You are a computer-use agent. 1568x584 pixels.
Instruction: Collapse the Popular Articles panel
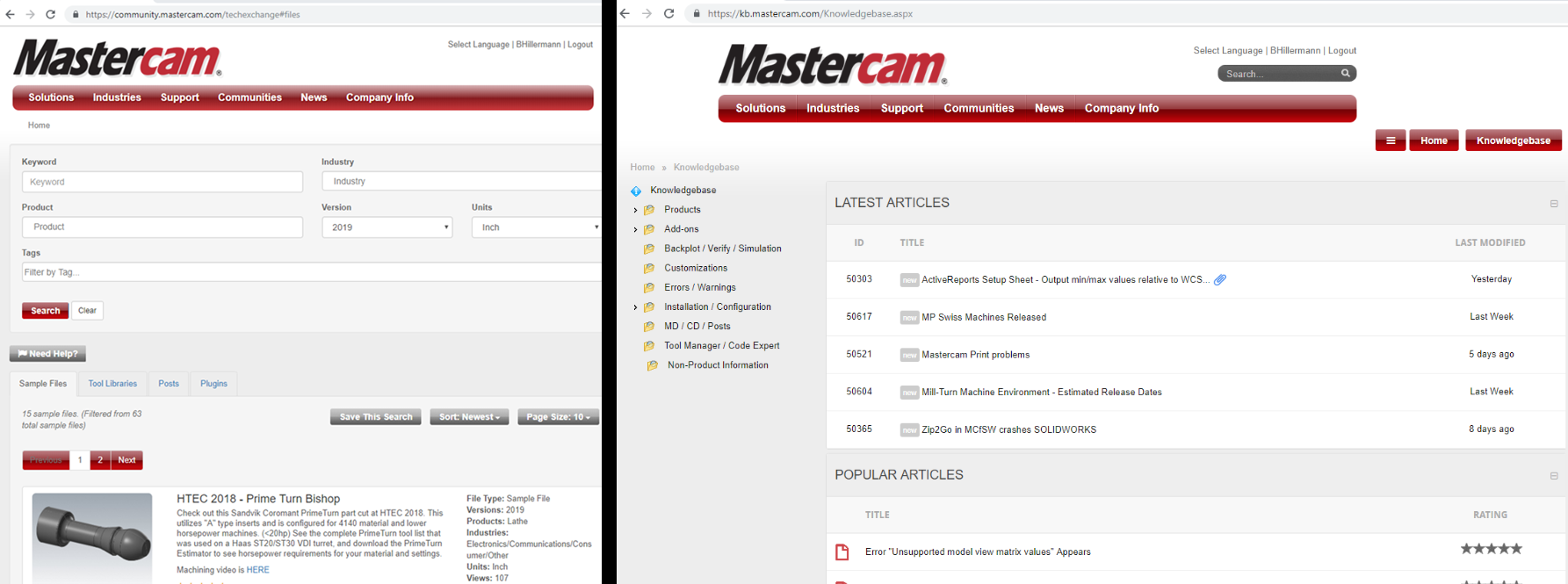[1554, 476]
